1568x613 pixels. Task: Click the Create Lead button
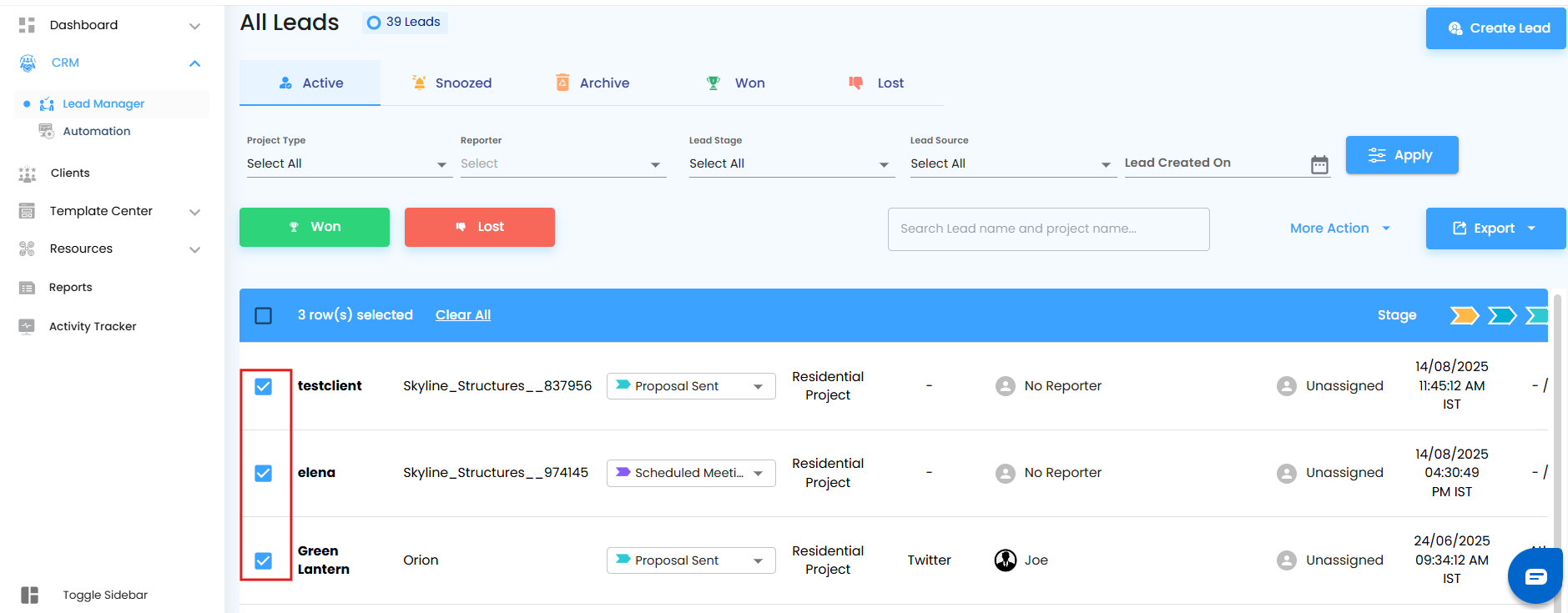[x=1497, y=28]
